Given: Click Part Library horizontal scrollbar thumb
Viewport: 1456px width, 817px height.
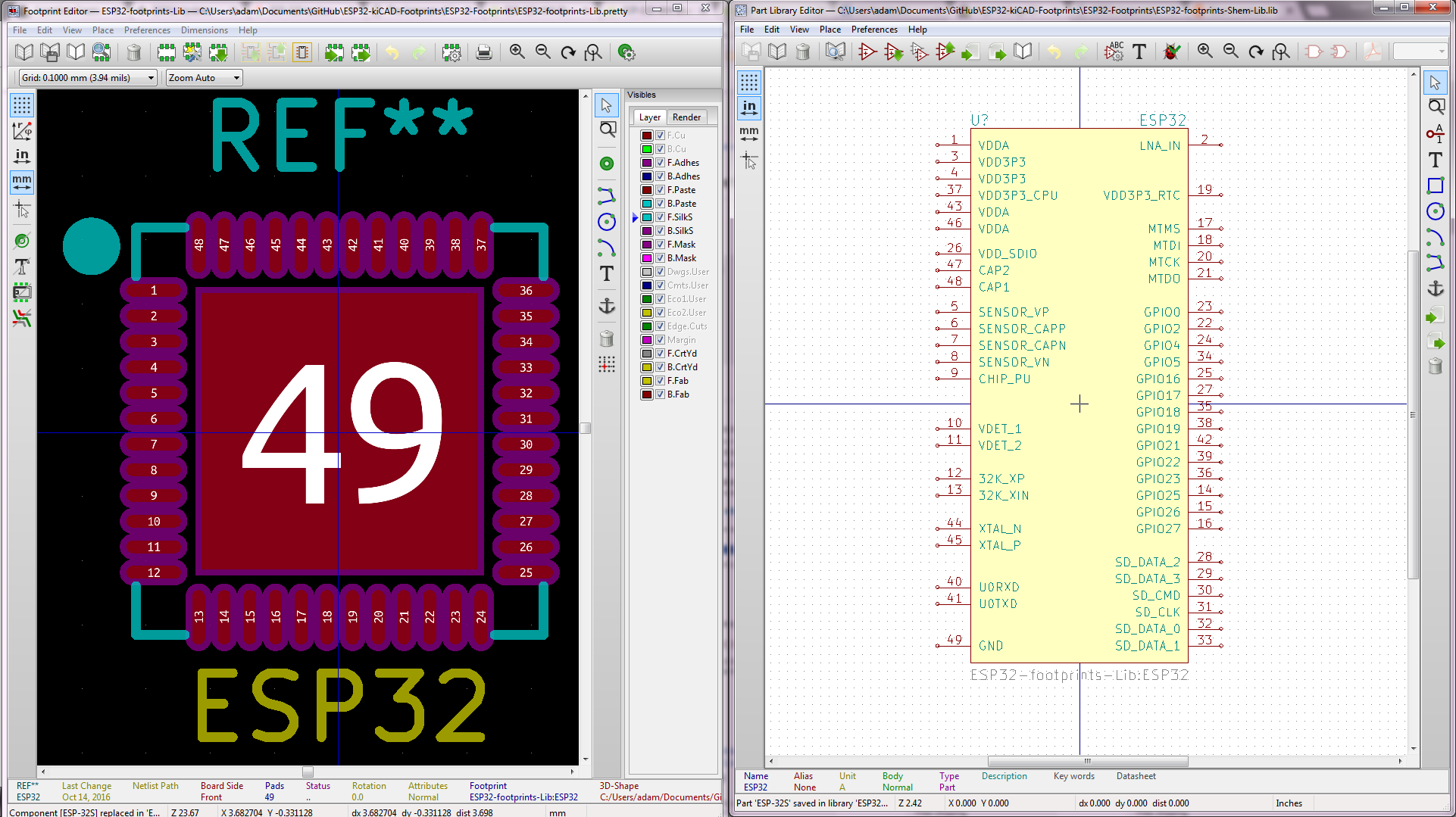Looking at the screenshot, I should [1088, 761].
